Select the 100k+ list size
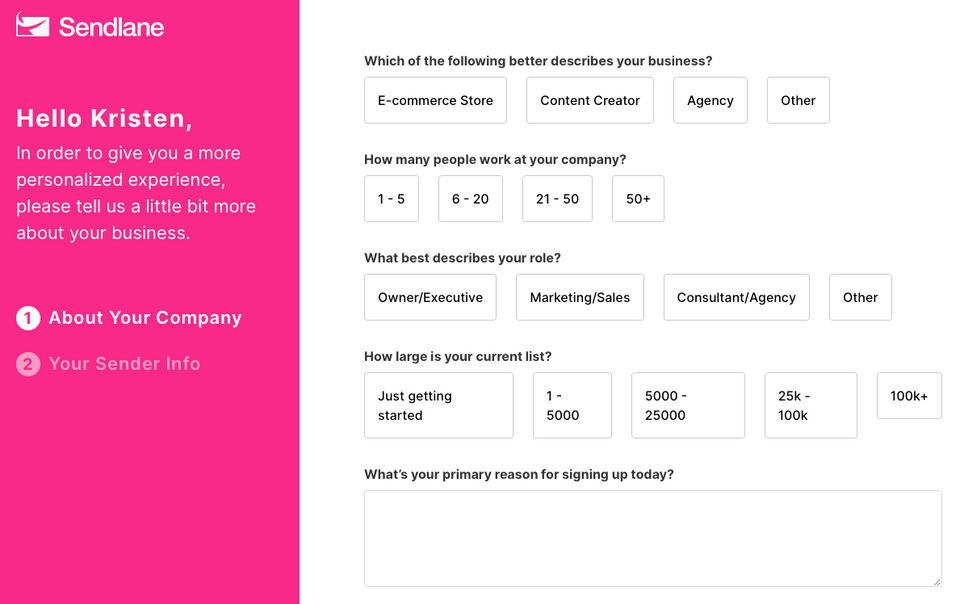The width and height of the screenshot is (960, 604). tap(909, 396)
